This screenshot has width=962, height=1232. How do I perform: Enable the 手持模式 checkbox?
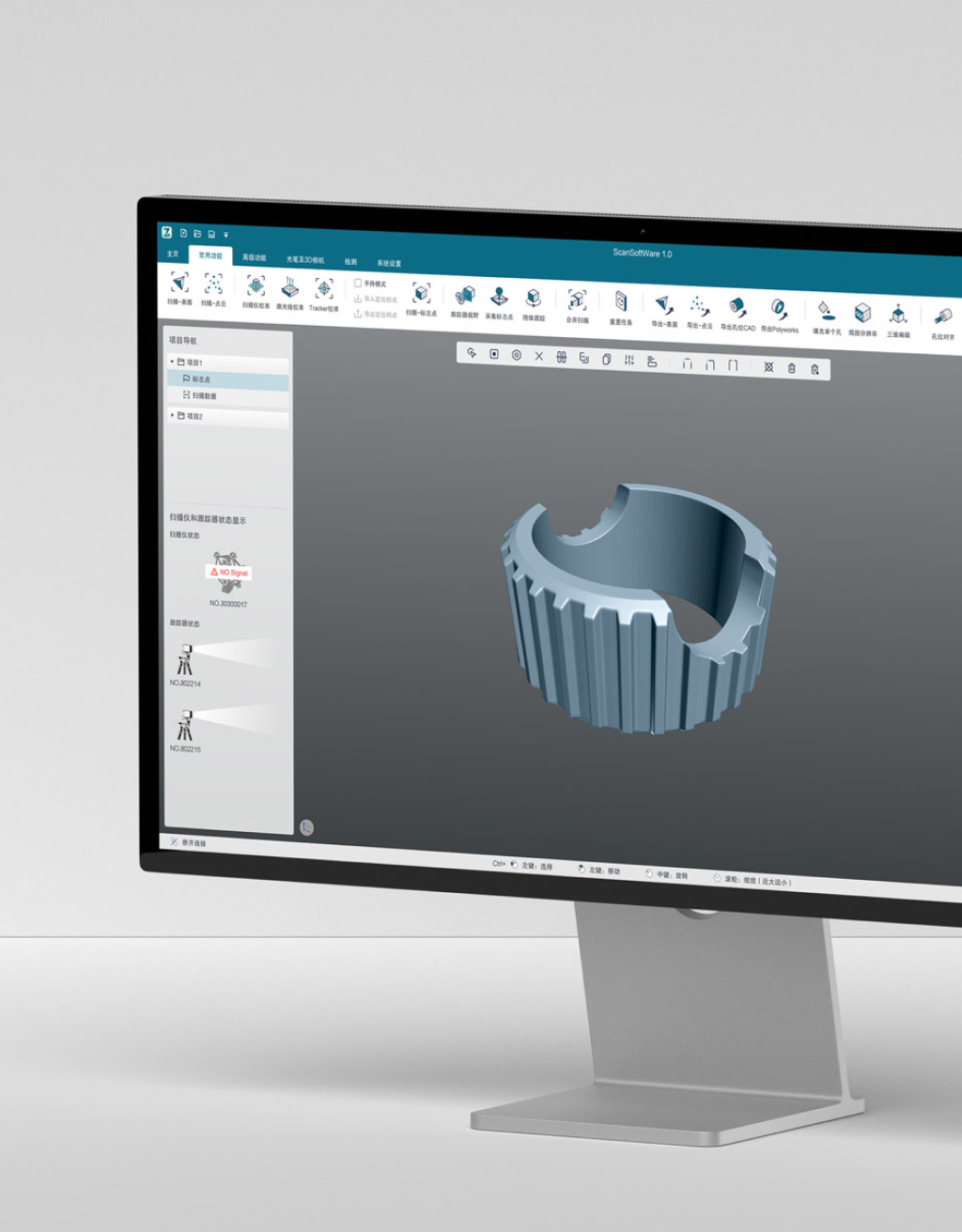[358, 283]
